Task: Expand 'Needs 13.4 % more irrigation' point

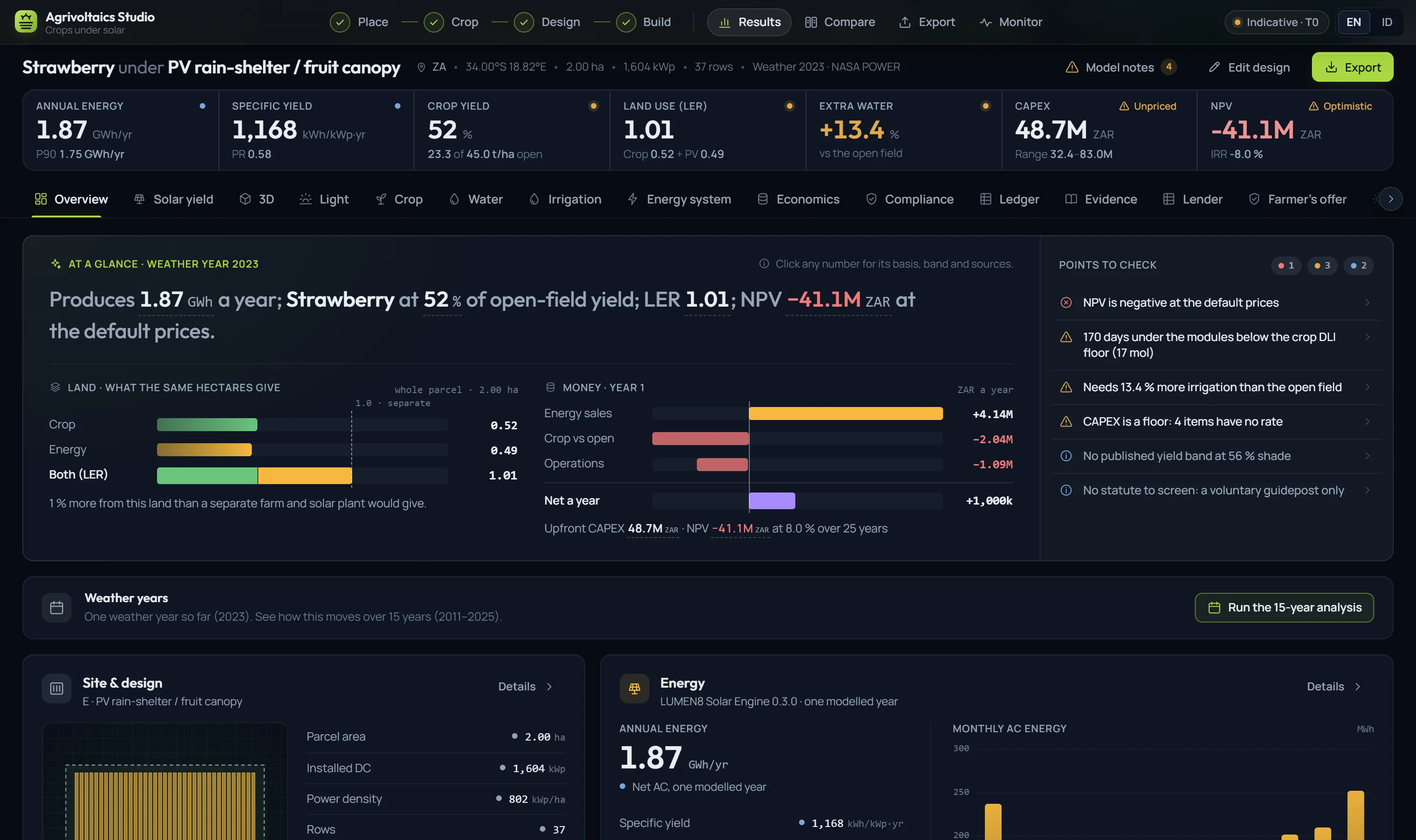Action: coord(1216,387)
